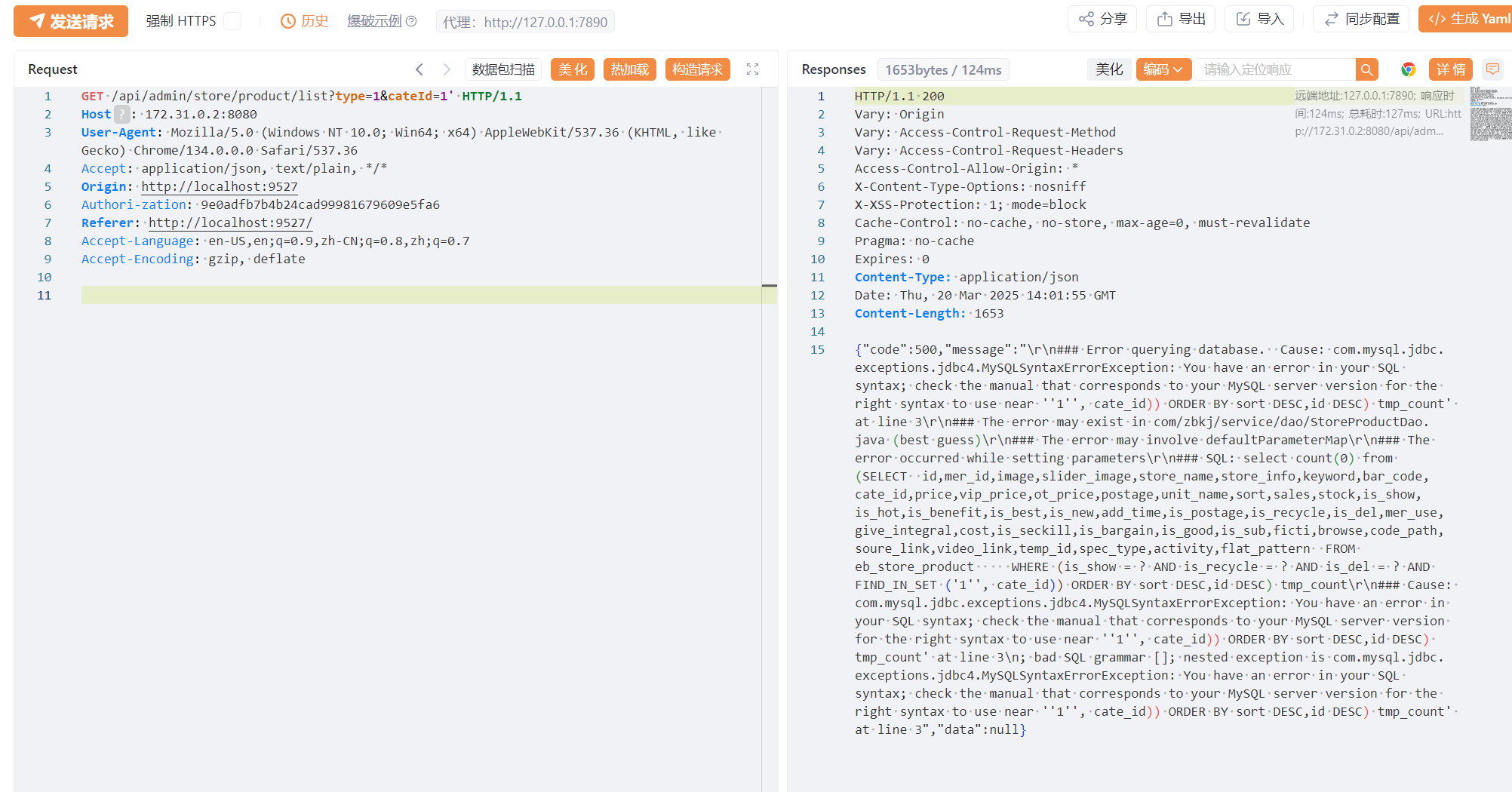The width and height of the screenshot is (1512, 792).
Task: Click the Import (导入) button
Action: tap(1259, 19)
